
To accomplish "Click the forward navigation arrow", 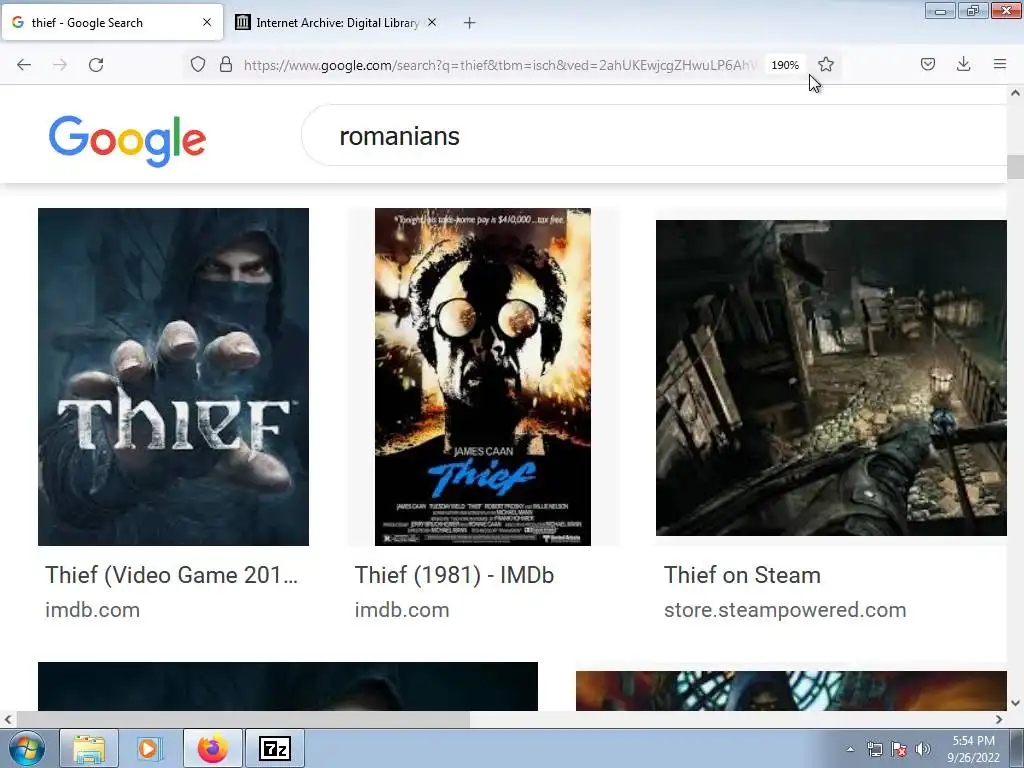I will (60, 65).
